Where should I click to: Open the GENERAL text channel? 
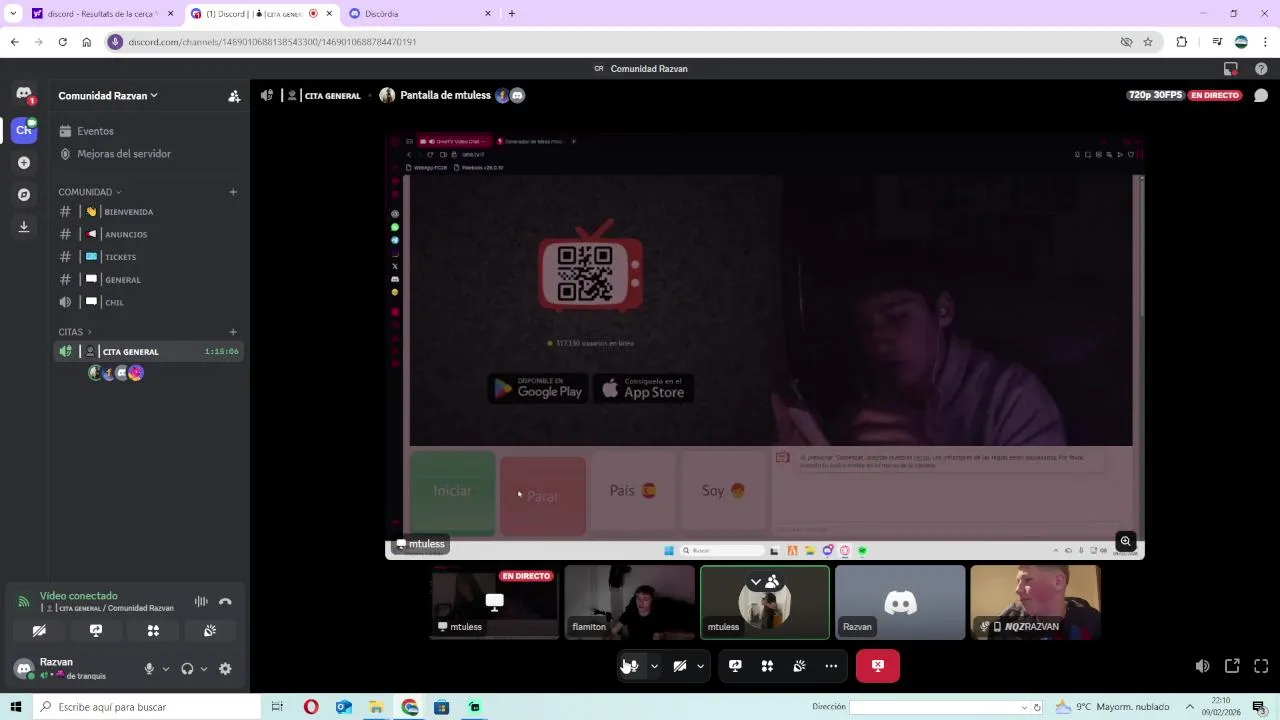pos(148,280)
